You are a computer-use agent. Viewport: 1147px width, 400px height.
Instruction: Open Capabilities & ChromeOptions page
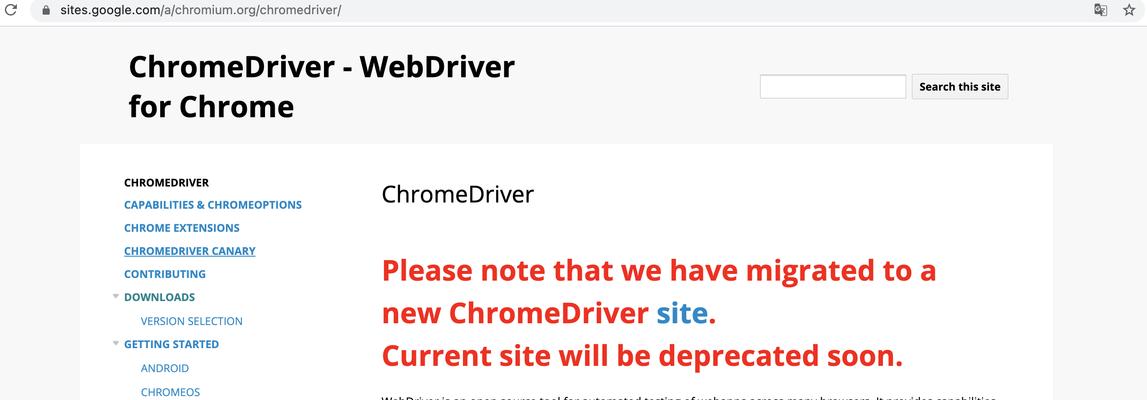pos(213,205)
